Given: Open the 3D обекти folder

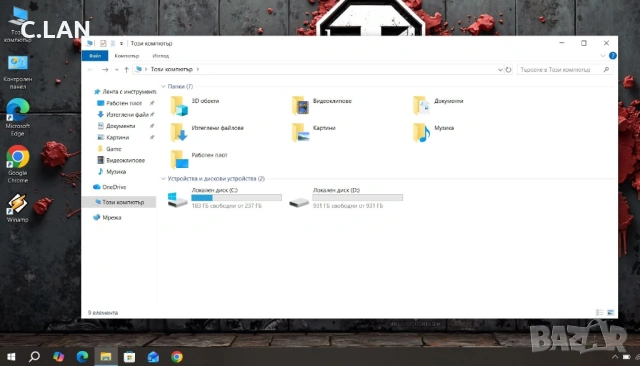Looking at the screenshot, I should (x=195, y=105).
